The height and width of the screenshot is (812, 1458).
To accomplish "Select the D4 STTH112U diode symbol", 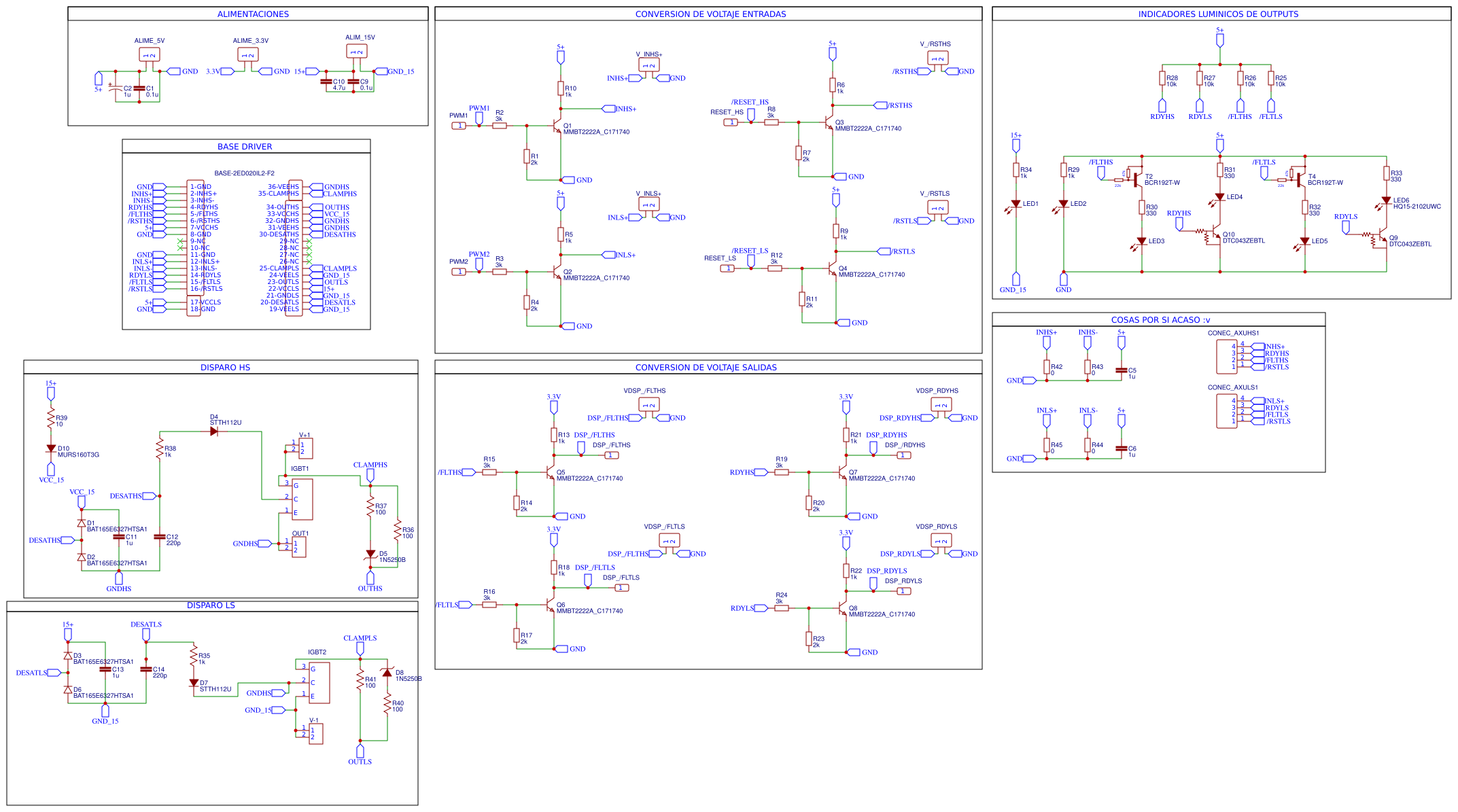I will [x=214, y=431].
